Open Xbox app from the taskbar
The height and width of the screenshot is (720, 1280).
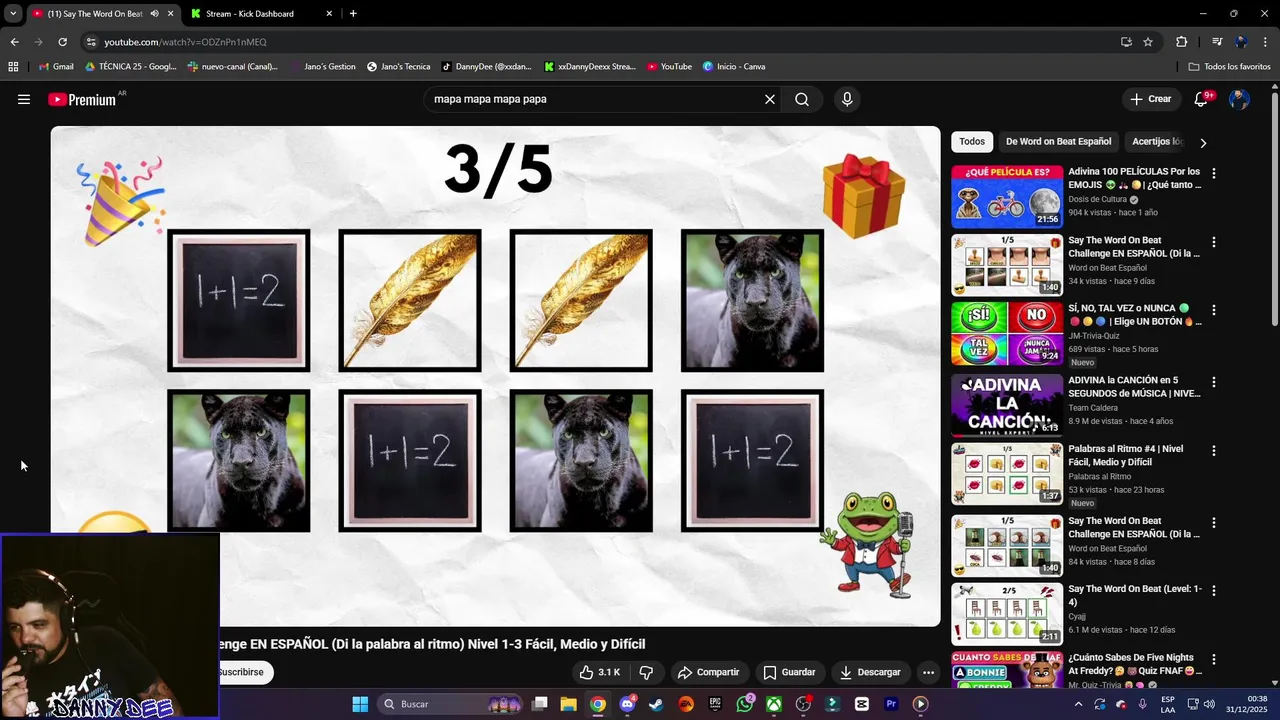(774, 704)
